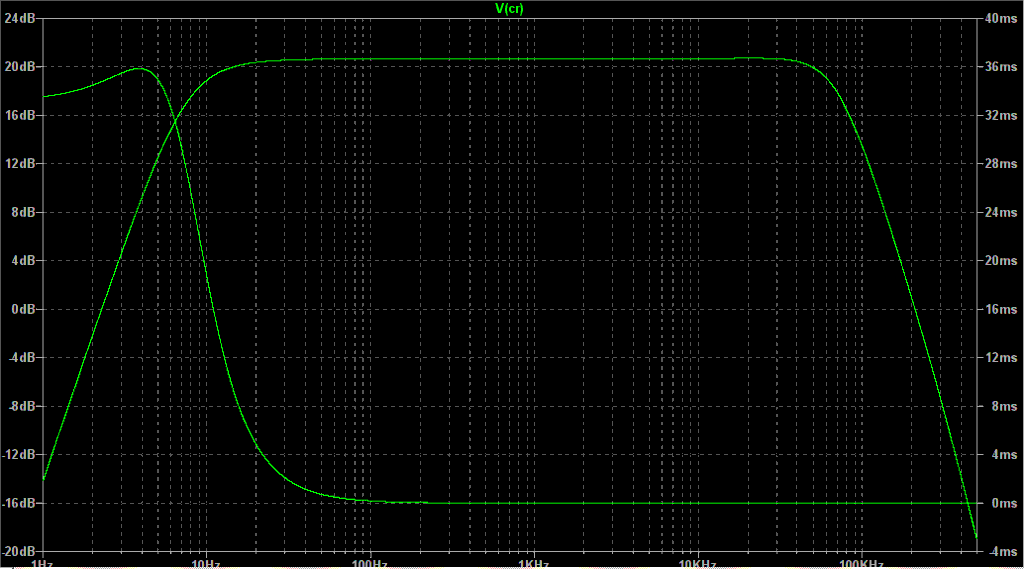Click the 12dB left axis label
Image resolution: width=1024 pixels, height=569 pixels.
pyautogui.click(x=20, y=163)
